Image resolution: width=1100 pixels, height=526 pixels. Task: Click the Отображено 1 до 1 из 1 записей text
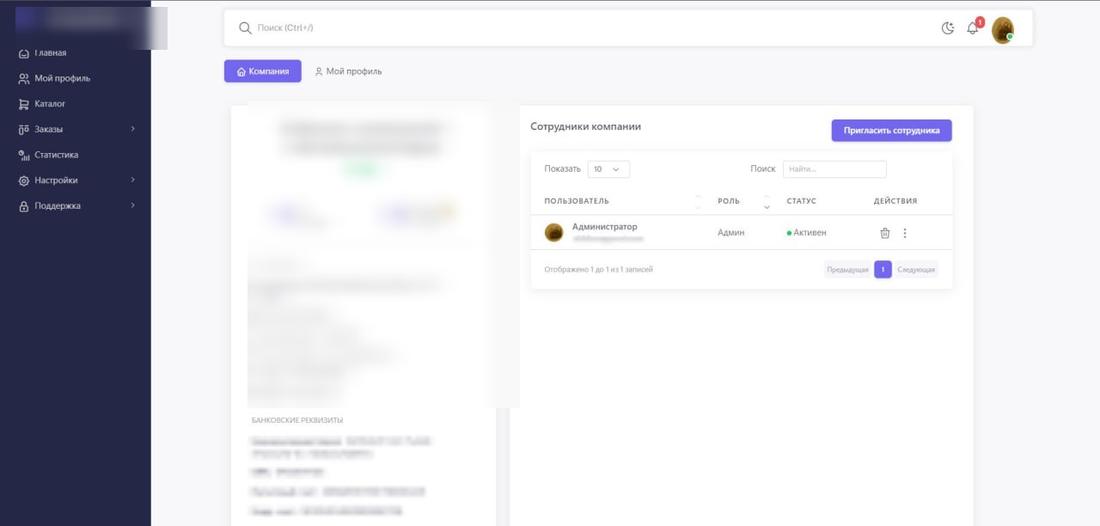(x=598, y=269)
